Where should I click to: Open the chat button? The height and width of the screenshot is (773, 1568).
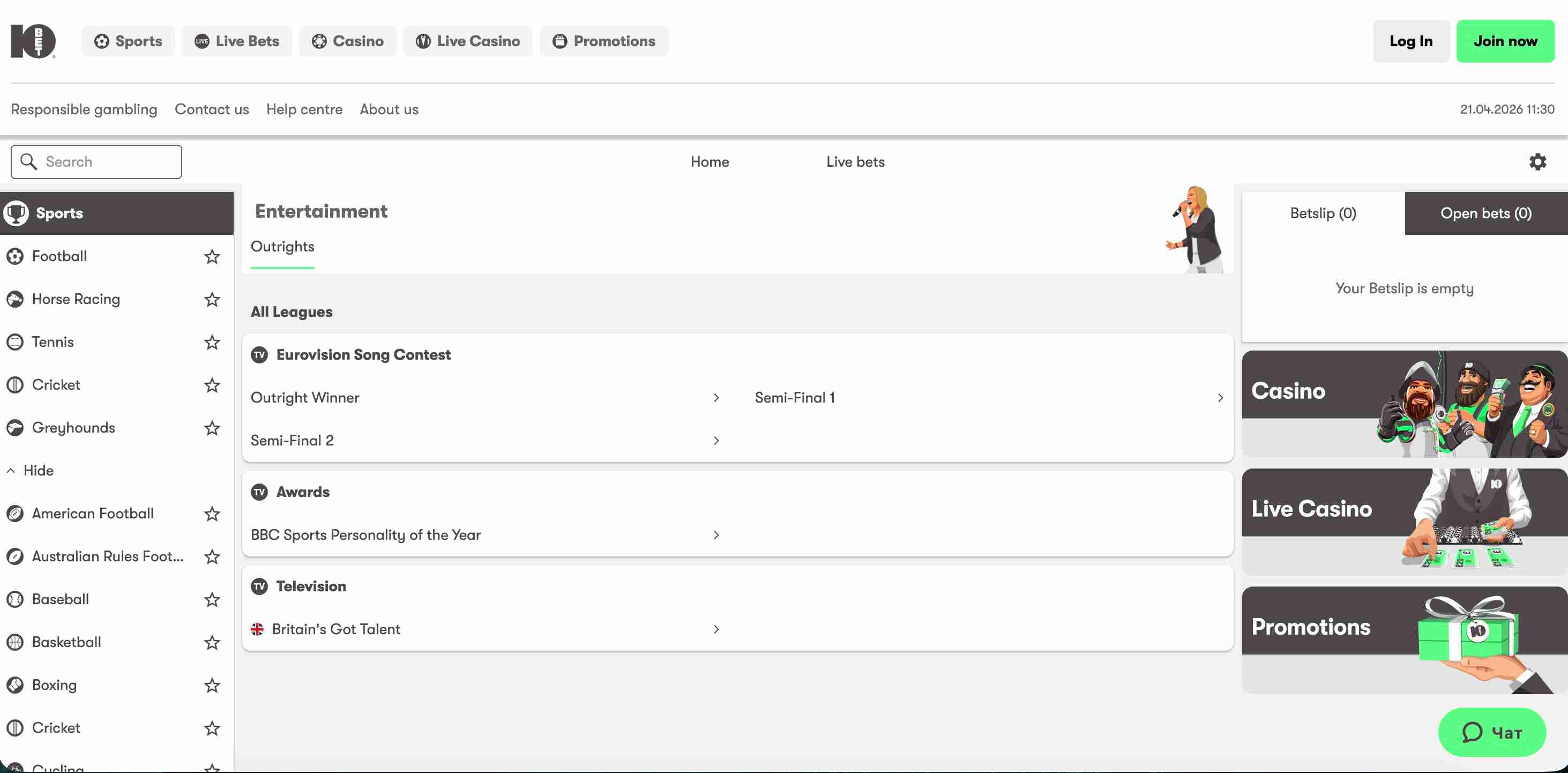point(1492,732)
